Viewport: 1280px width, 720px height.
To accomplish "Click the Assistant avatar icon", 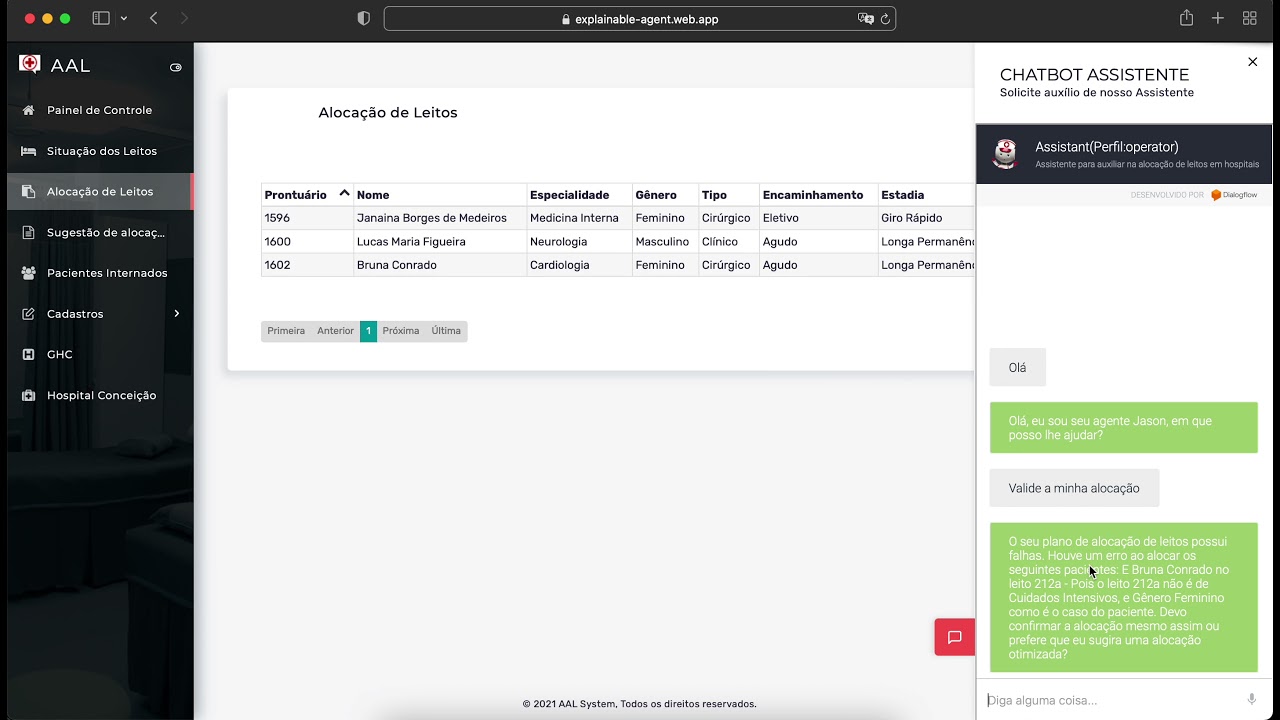I will pyautogui.click(x=1005, y=154).
